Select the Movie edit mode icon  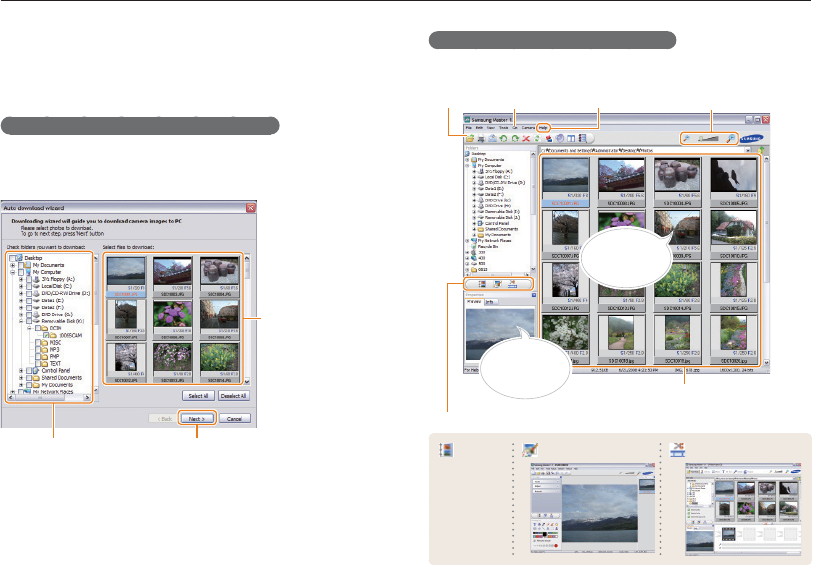pyautogui.click(x=512, y=284)
